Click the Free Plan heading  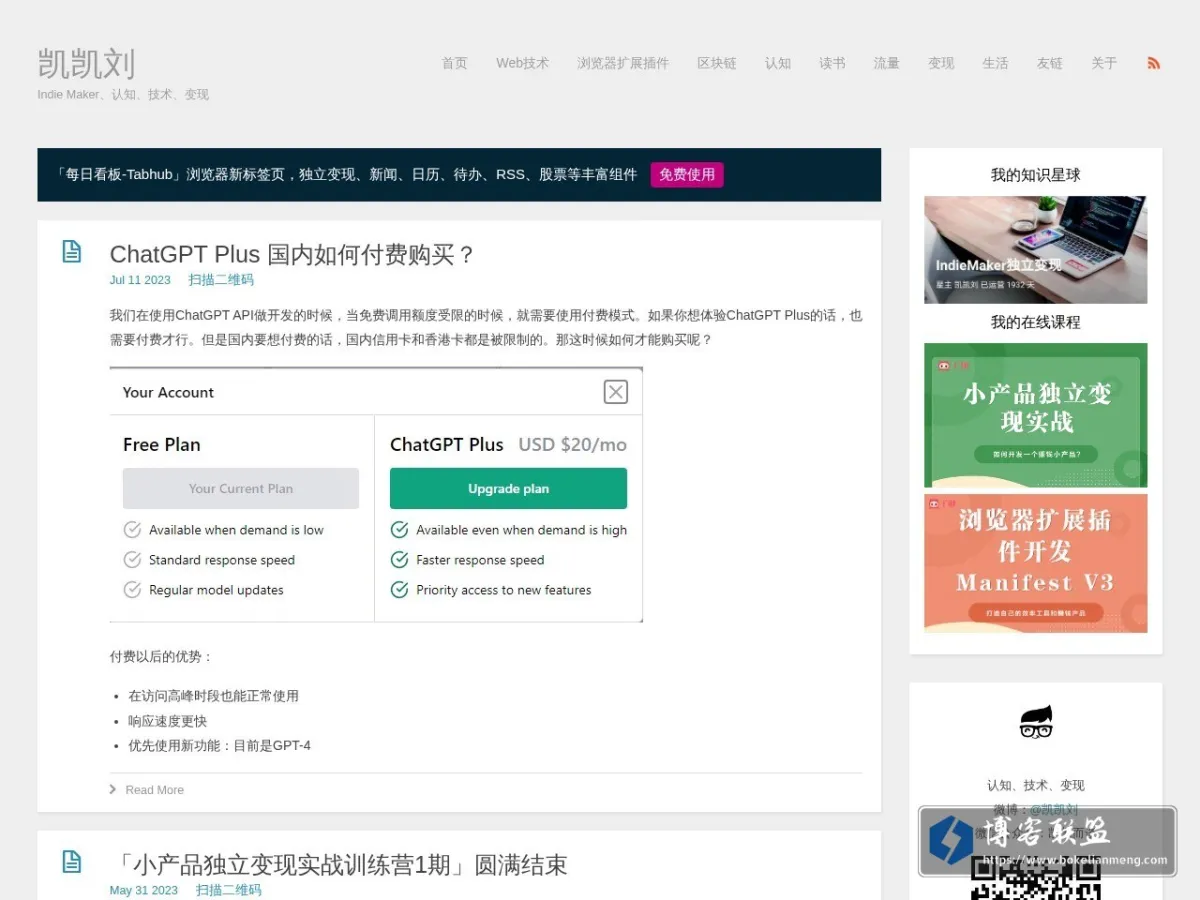tap(162, 445)
